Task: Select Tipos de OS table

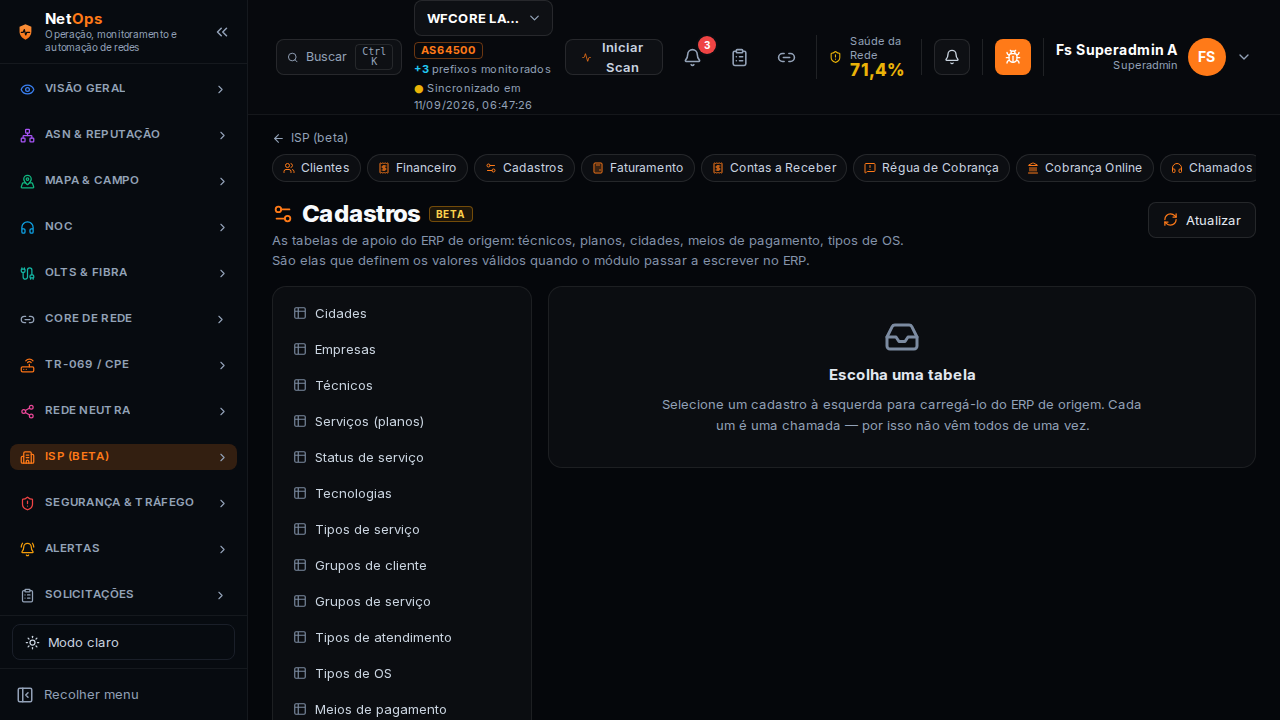Action: pyautogui.click(x=402, y=673)
